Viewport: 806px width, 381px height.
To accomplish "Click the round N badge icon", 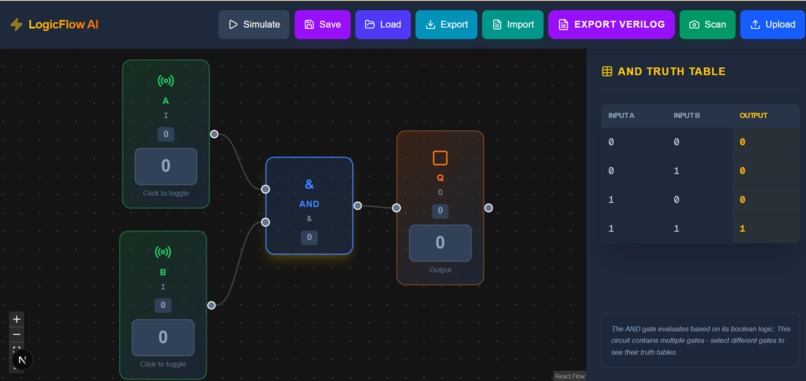I will click(x=22, y=360).
